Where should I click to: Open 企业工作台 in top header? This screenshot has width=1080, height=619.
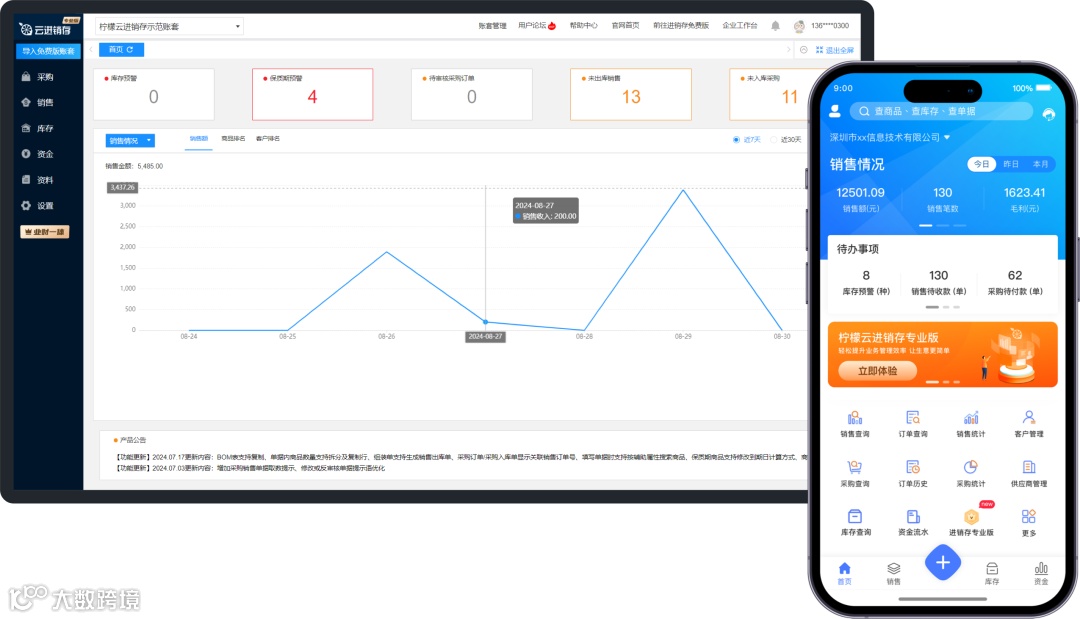739,25
